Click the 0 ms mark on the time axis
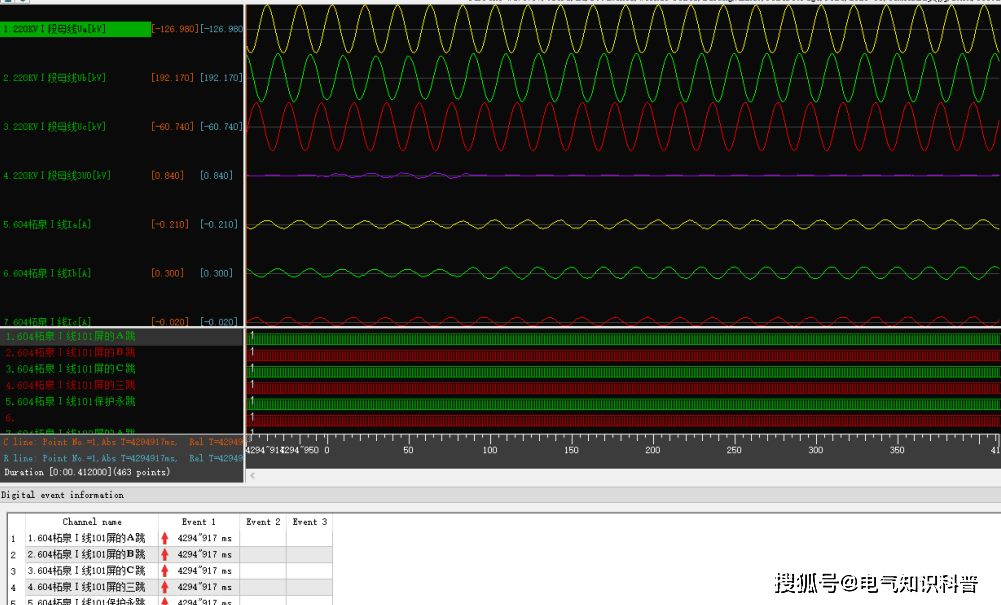Screen dimensions: 1001x605 click(327, 450)
